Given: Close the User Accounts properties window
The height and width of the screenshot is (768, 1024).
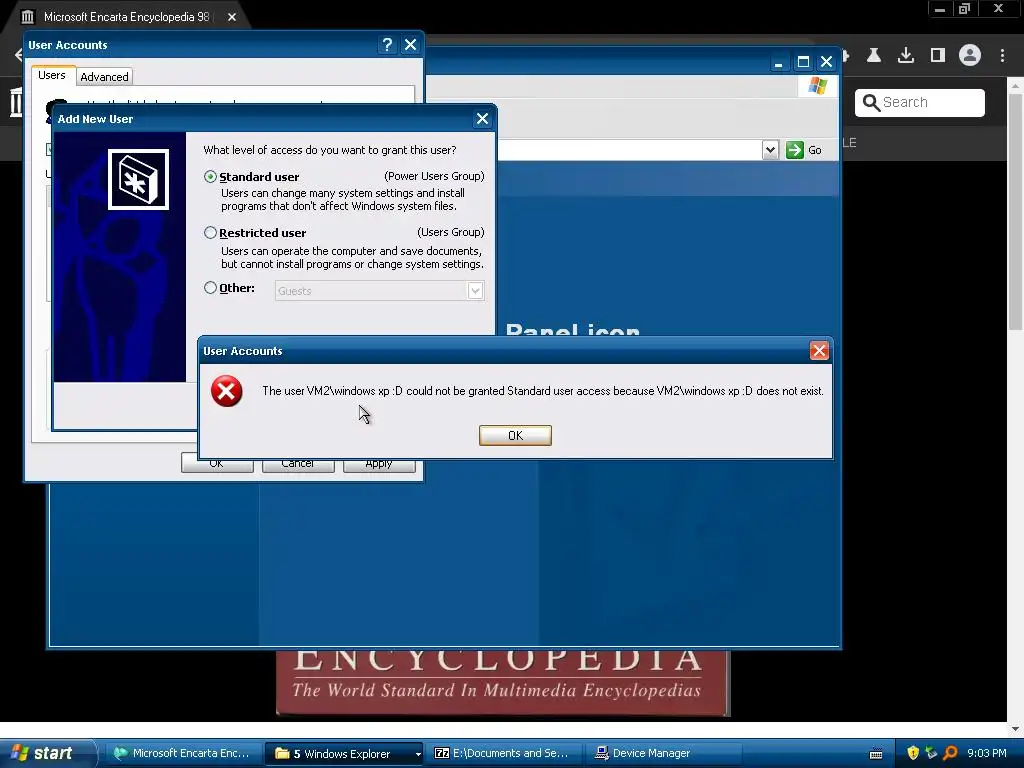Looking at the screenshot, I should 410,44.
